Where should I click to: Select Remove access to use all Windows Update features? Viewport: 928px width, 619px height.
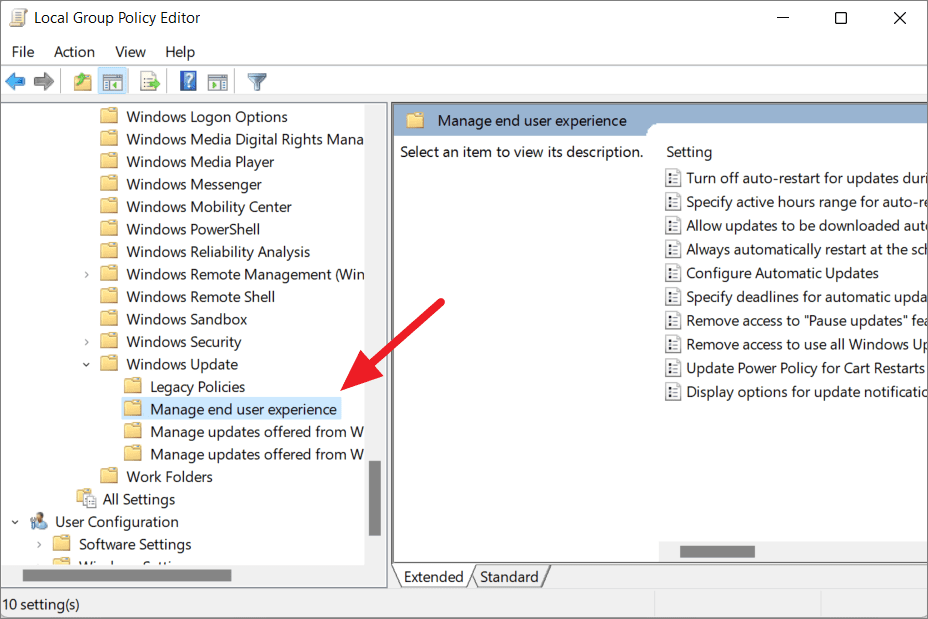(x=805, y=344)
